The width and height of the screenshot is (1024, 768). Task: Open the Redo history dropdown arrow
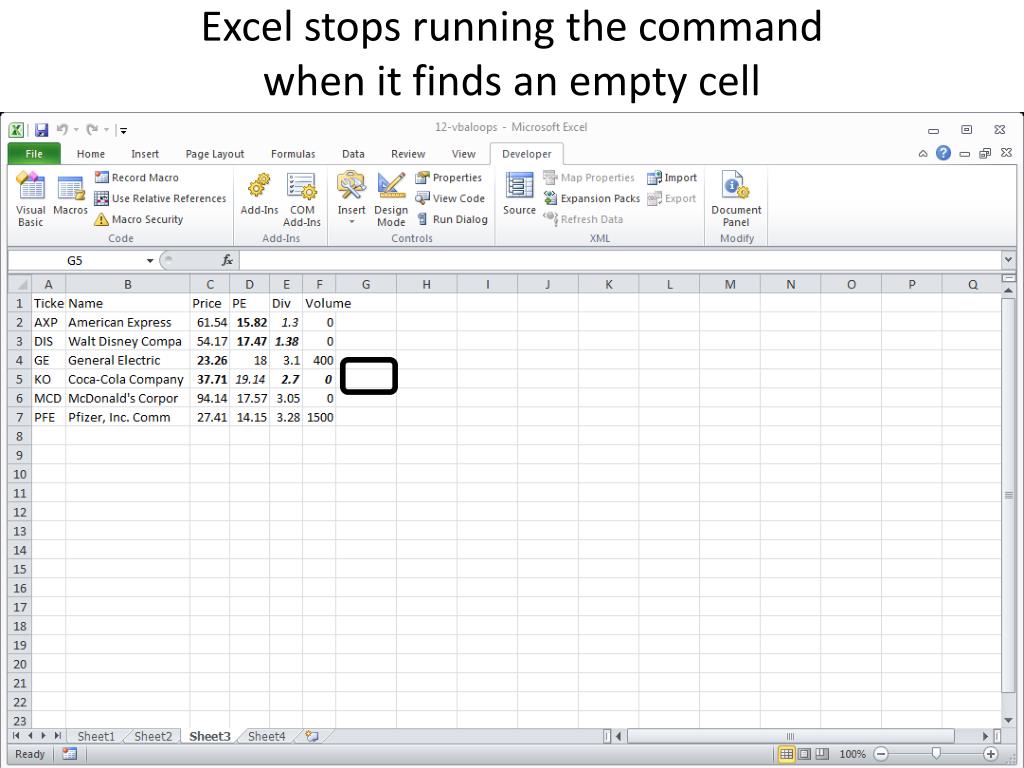pos(106,130)
